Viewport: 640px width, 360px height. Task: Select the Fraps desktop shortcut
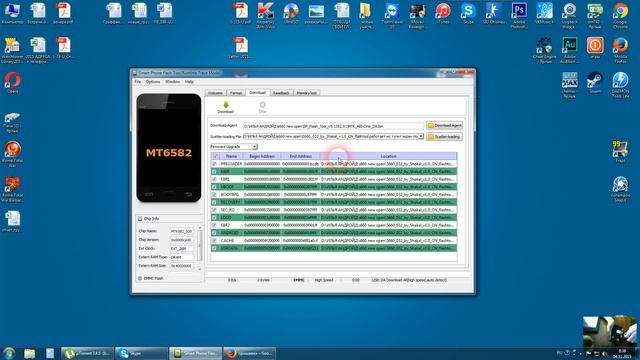click(x=620, y=151)
